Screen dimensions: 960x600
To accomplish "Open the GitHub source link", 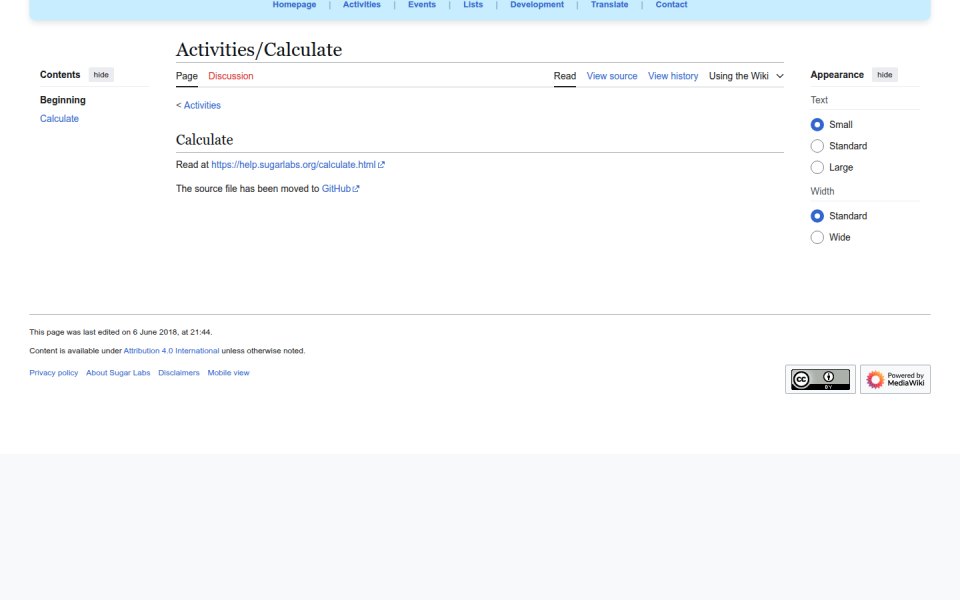I will pos(340,189).
